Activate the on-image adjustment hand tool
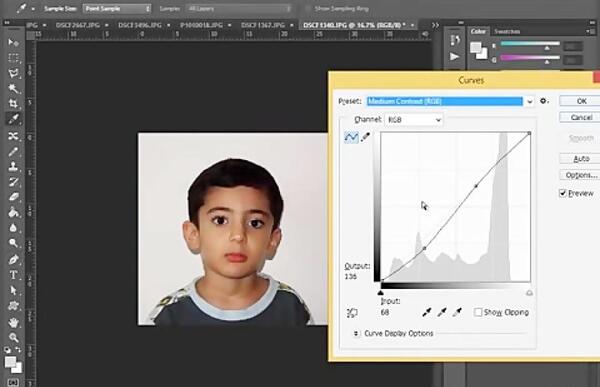 click(352, 313)
